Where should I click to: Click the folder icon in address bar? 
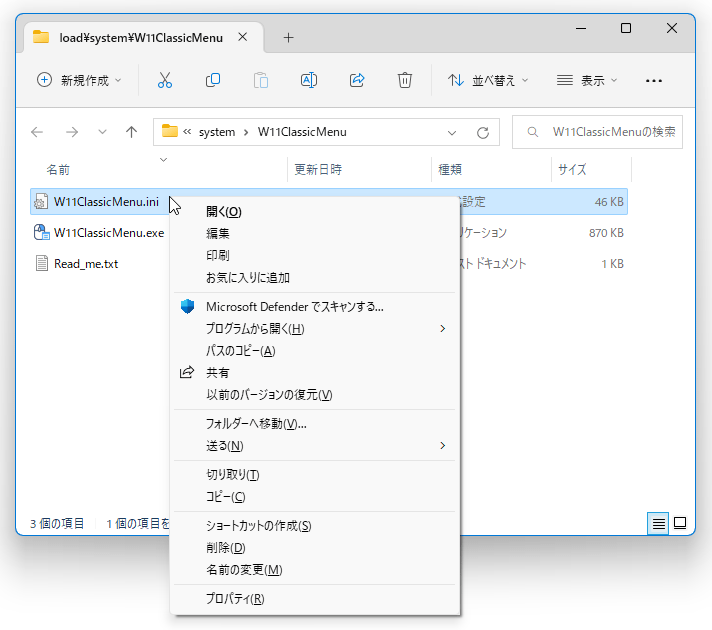tap(169, 131)
